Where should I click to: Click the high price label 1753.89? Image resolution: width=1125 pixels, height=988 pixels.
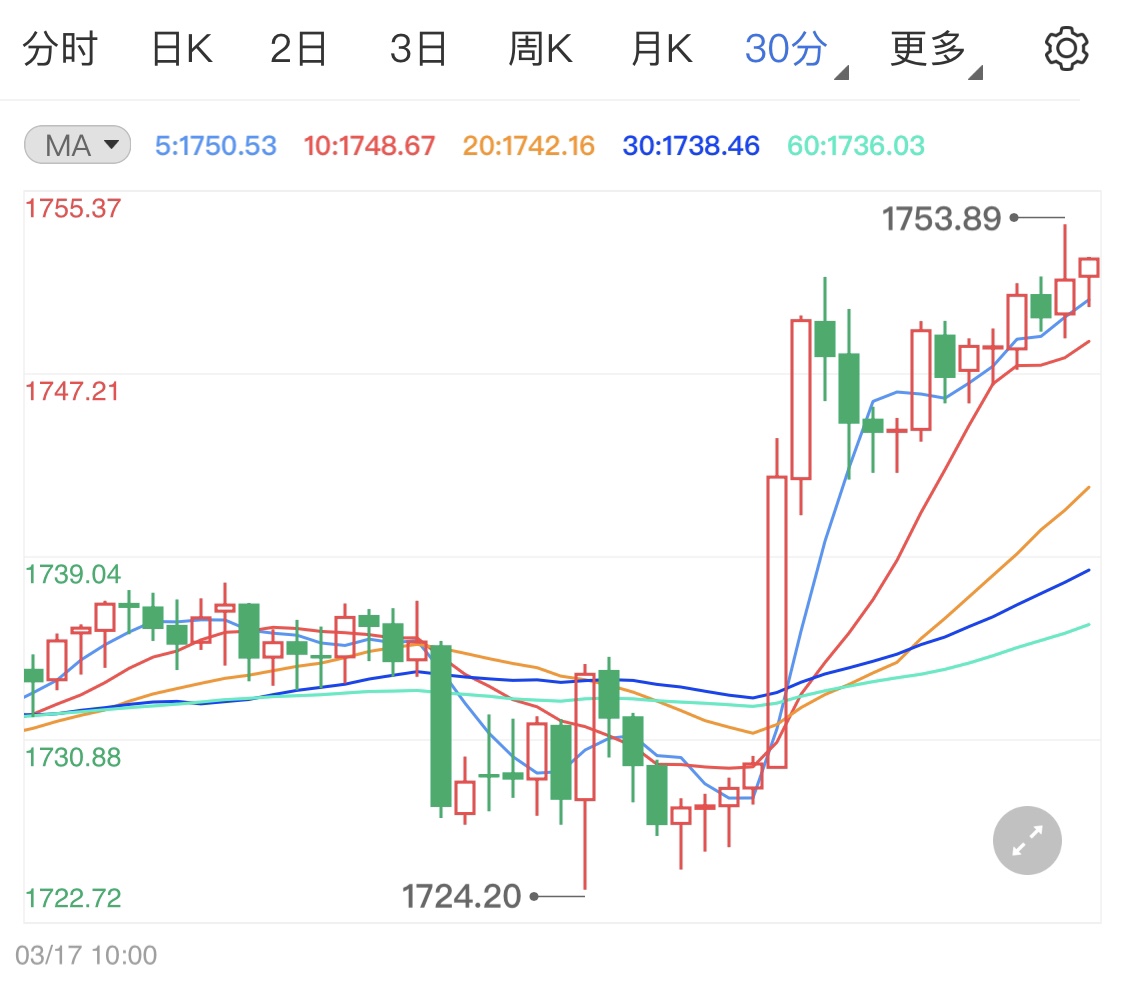[x=941, y=218]
